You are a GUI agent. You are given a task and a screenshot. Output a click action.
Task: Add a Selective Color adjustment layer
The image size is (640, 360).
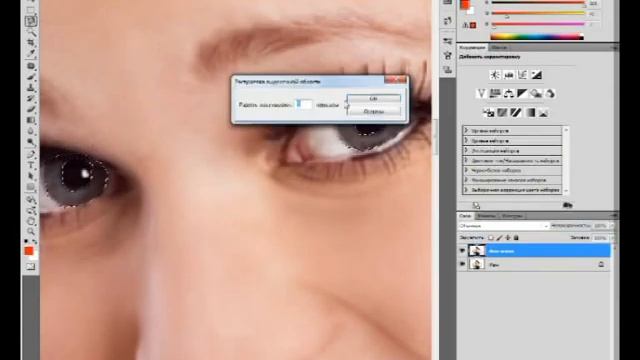pyautogui.click(x=543, y=113)
